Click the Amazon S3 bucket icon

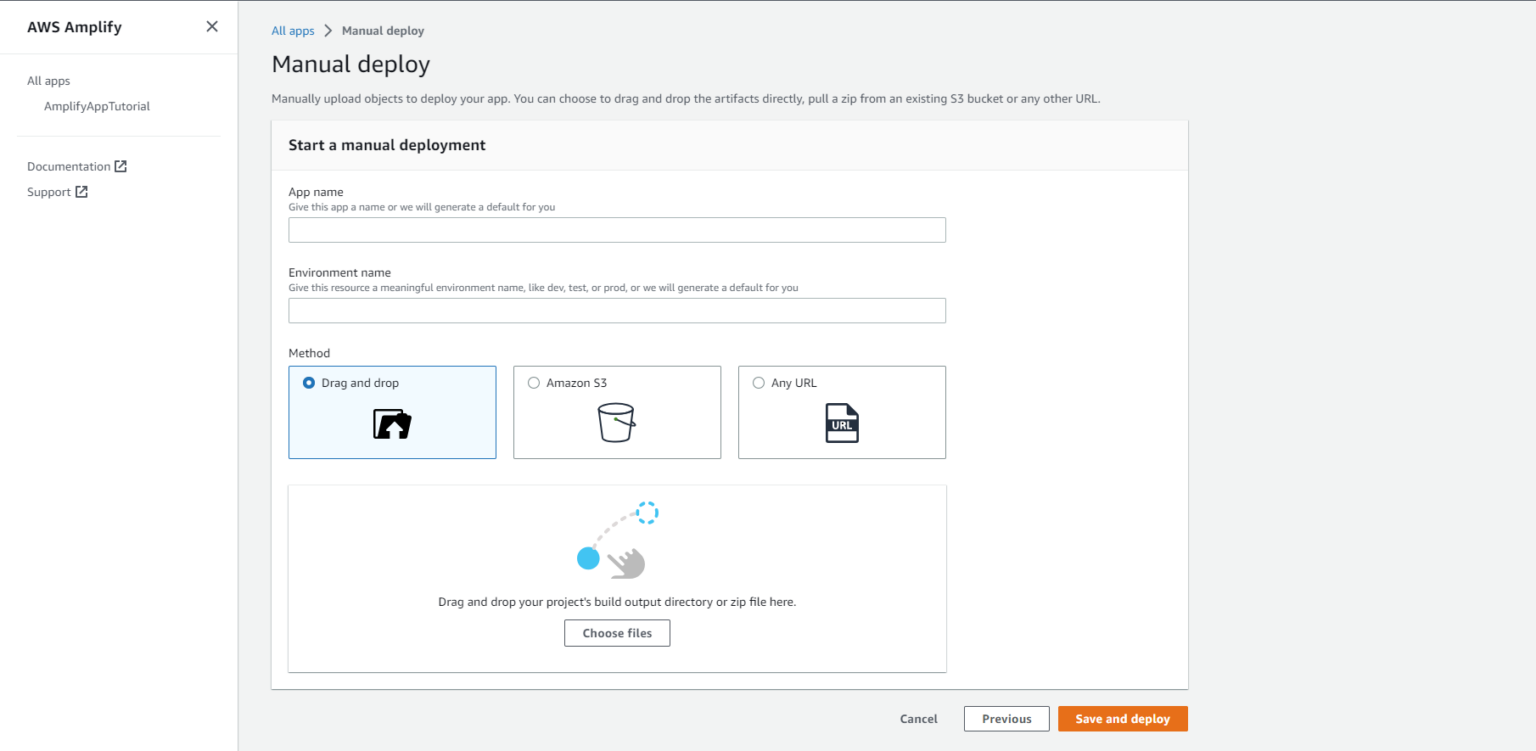(617, 423)
